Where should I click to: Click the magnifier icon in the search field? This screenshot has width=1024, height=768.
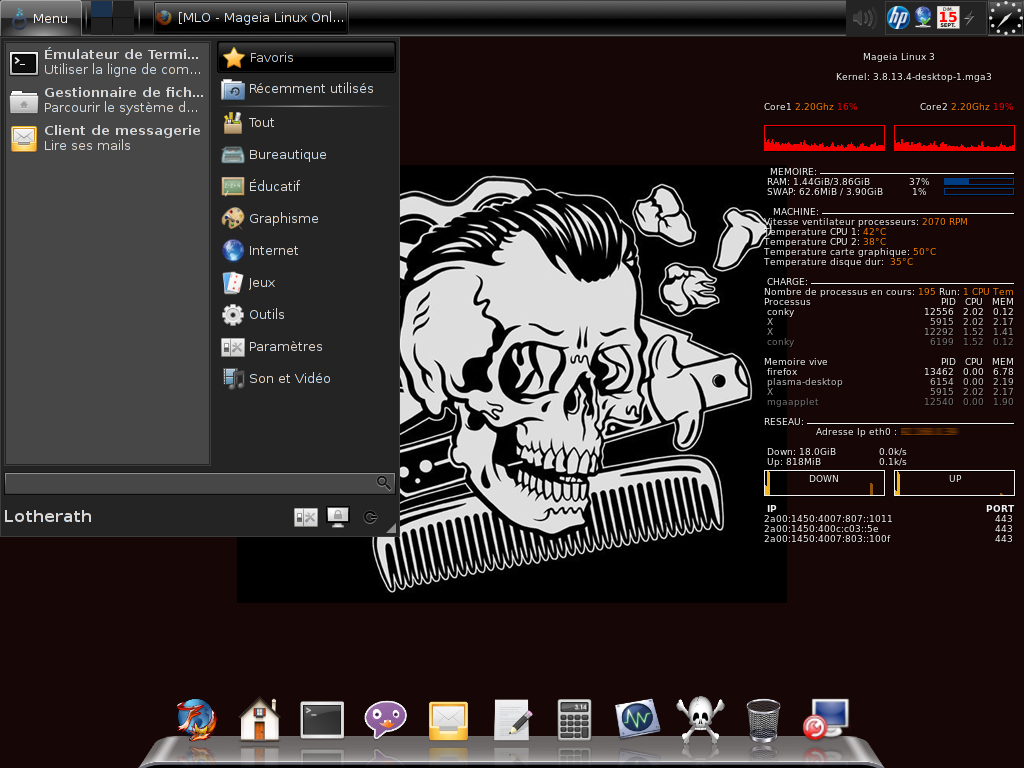(384, 483)
